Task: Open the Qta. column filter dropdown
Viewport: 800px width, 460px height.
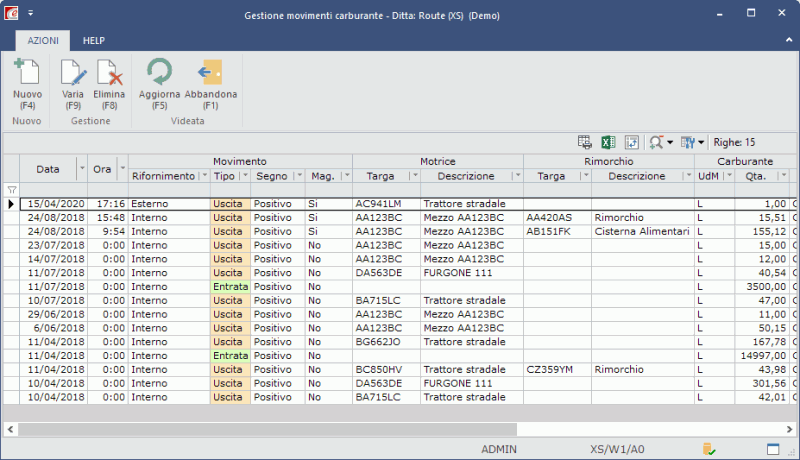Action: pos(783,175)
